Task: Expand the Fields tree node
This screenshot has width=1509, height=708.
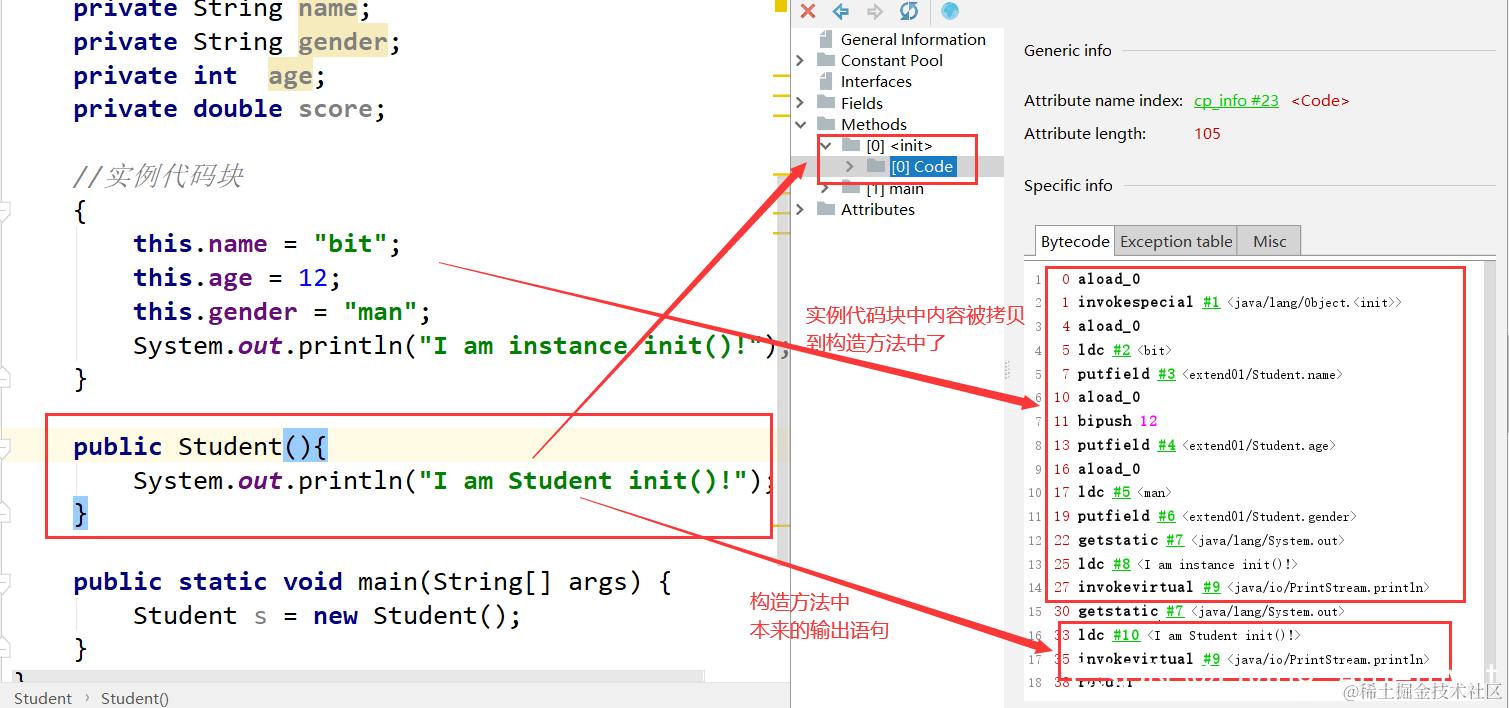Action: 800,102
